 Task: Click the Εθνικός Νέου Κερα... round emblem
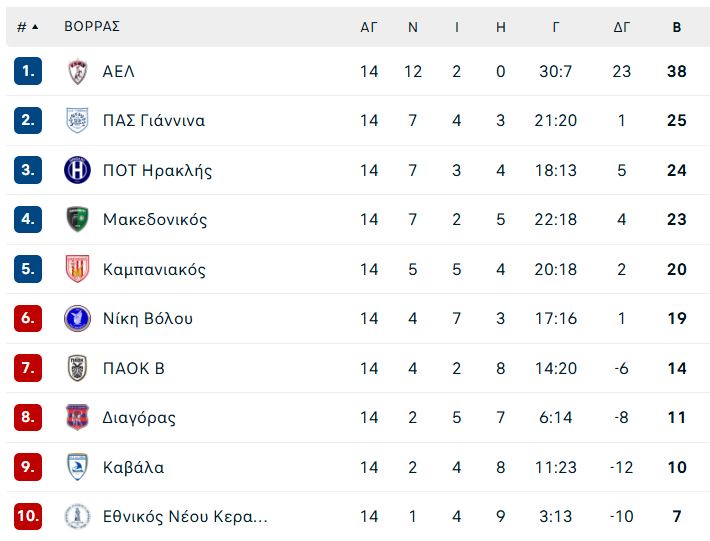point(77,516)
